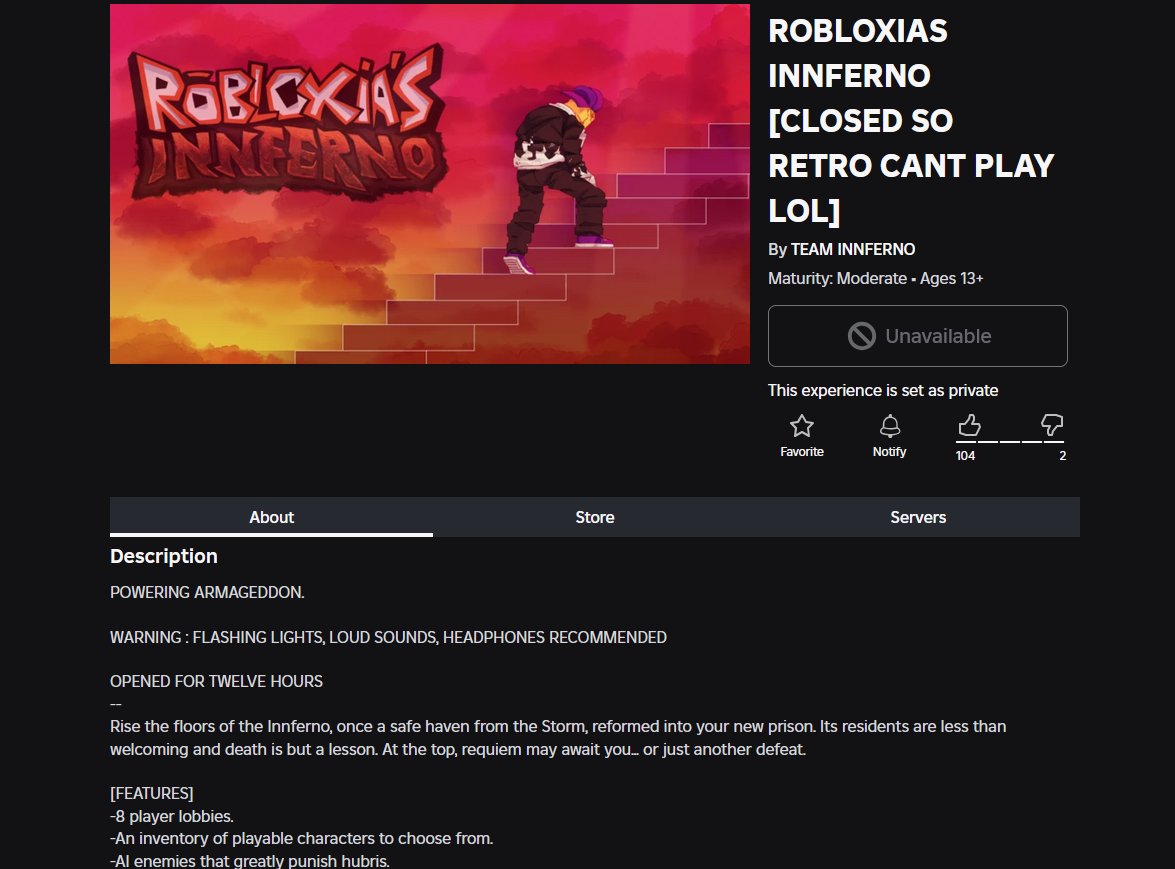Open the Servers tab
This screenshot has height=869, width=1175.
pyautogui.click(x=918, y=517)
